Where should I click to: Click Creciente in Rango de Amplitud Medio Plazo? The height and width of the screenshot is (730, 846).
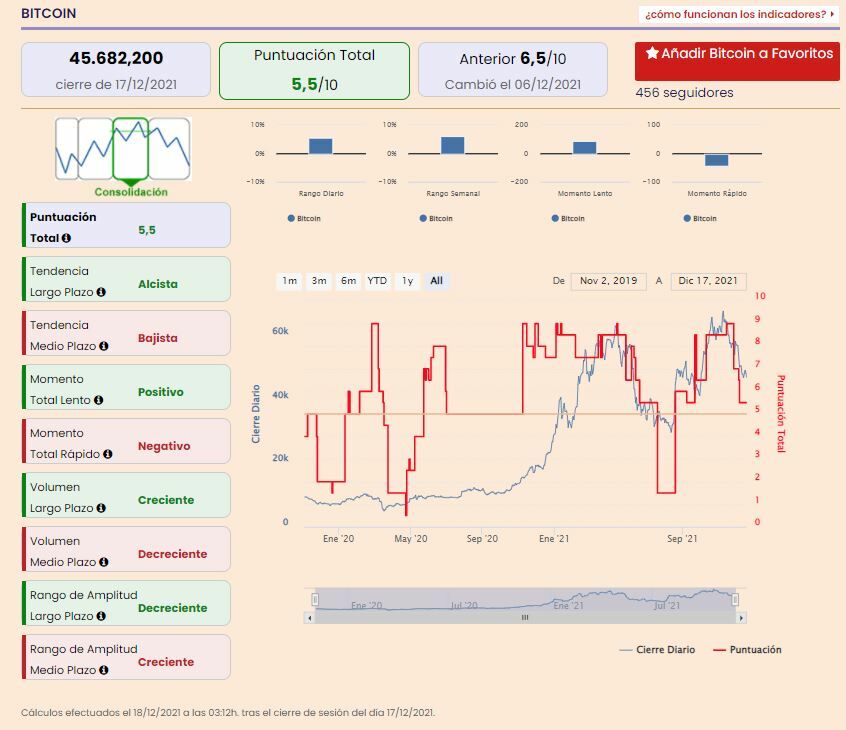[x=166, y=661]
